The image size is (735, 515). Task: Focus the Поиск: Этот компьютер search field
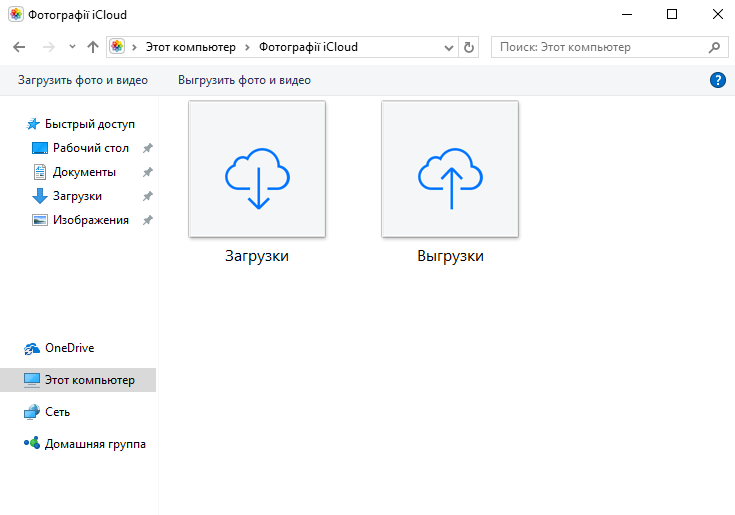[x=609, y=47]
